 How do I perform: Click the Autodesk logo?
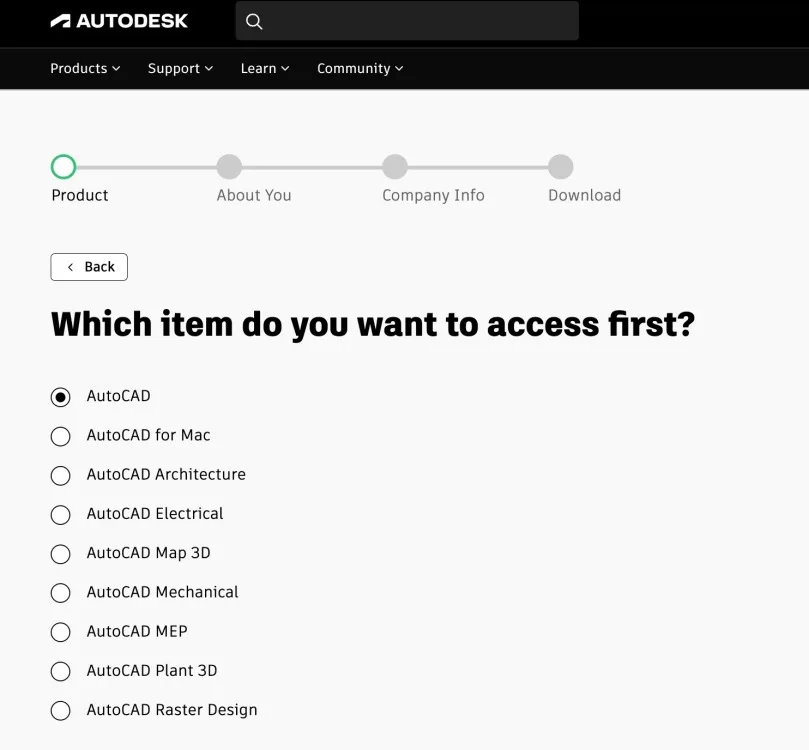point(119,21)
